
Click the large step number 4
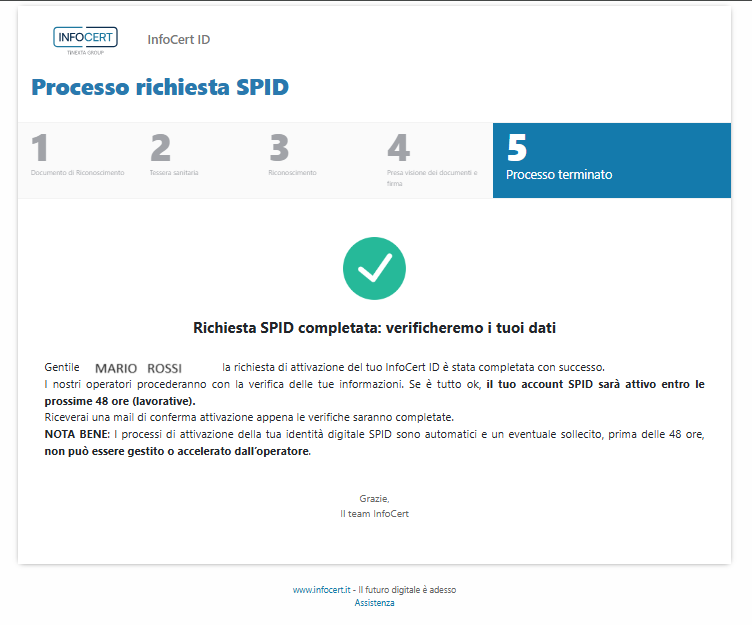pyautogui.click(x=398, y=148)
